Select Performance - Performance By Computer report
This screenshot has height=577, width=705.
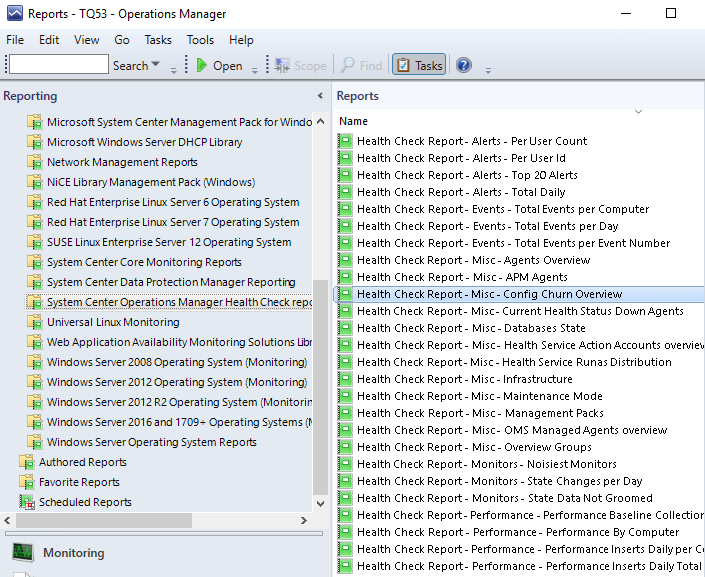(518, 532)
